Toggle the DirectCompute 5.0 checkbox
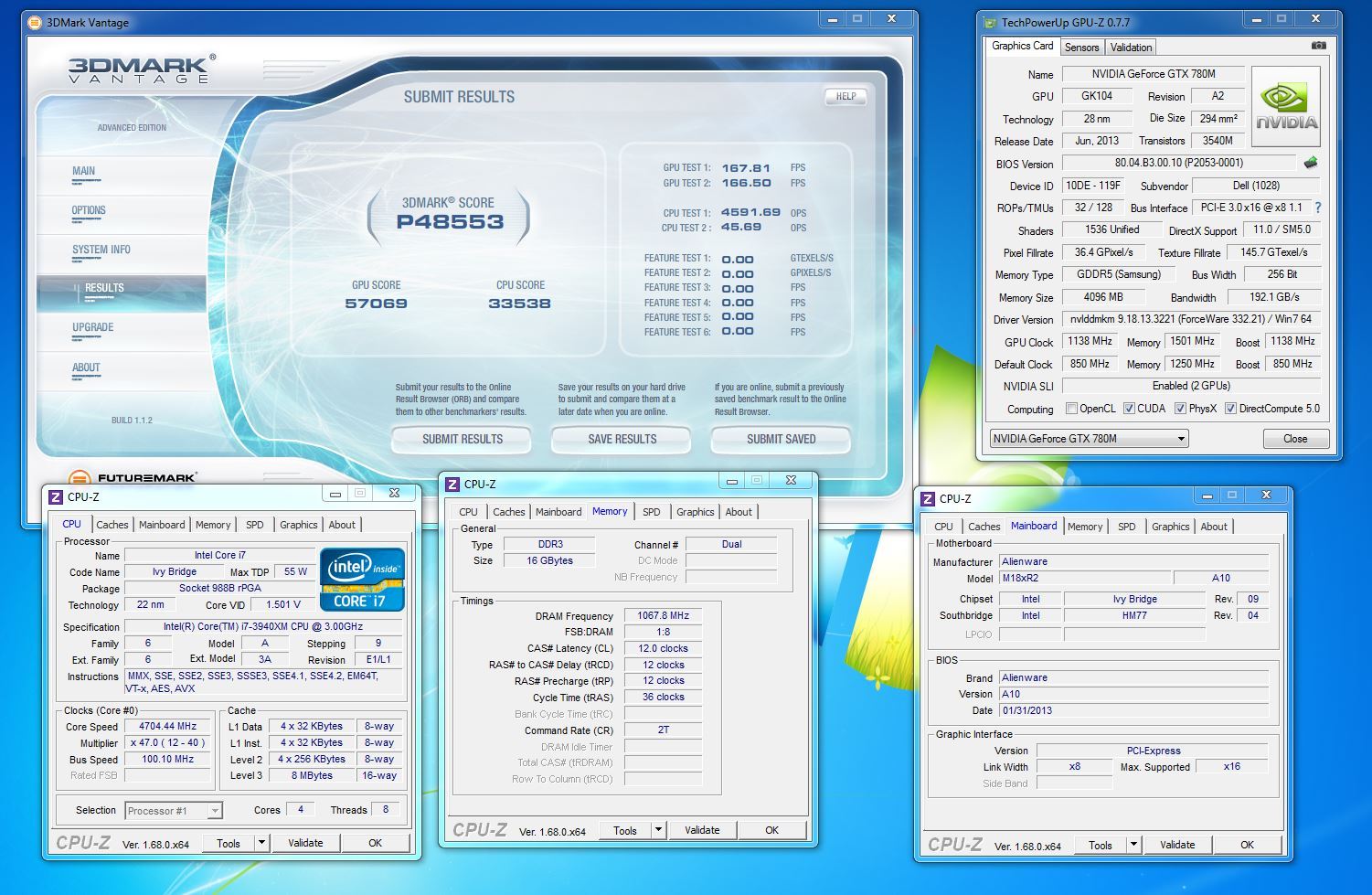The image size is (1372, 895). (x=1230, y=409)
